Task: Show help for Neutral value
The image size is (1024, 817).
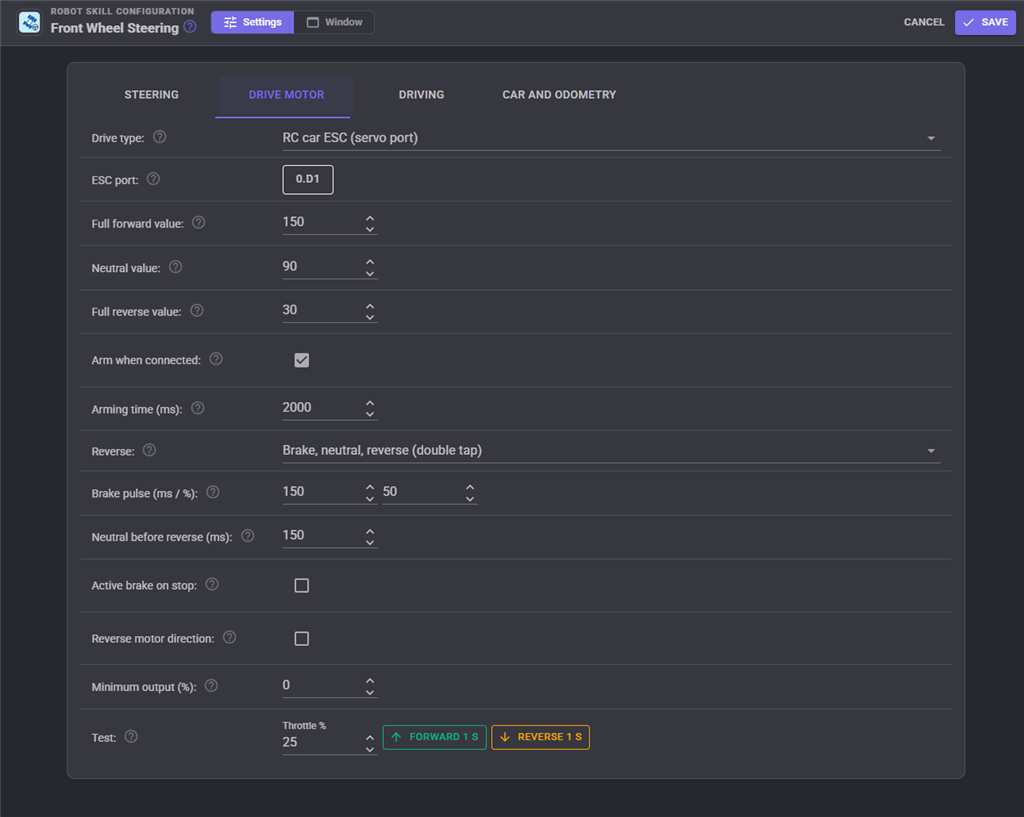Action: point(176,267)
